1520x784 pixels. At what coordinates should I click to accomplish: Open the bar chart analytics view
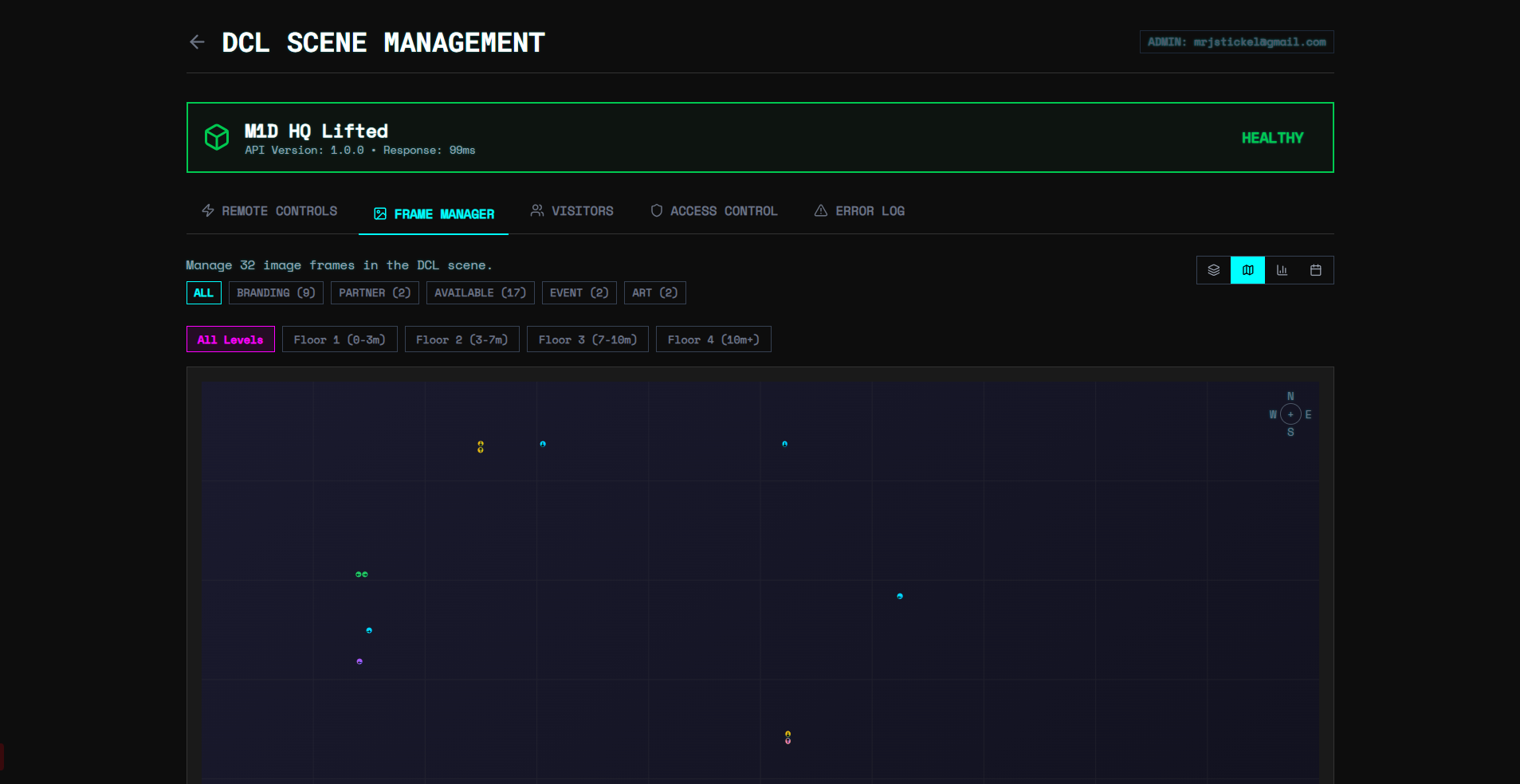click(1282, 270)
